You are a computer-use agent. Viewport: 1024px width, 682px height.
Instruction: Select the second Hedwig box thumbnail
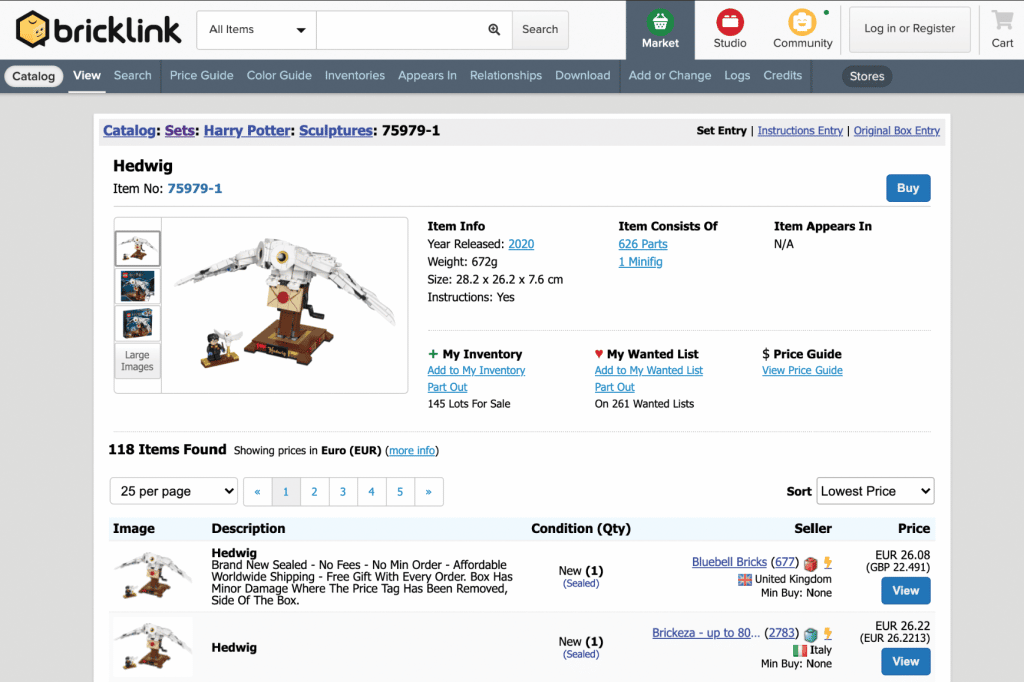coord(137,286)
